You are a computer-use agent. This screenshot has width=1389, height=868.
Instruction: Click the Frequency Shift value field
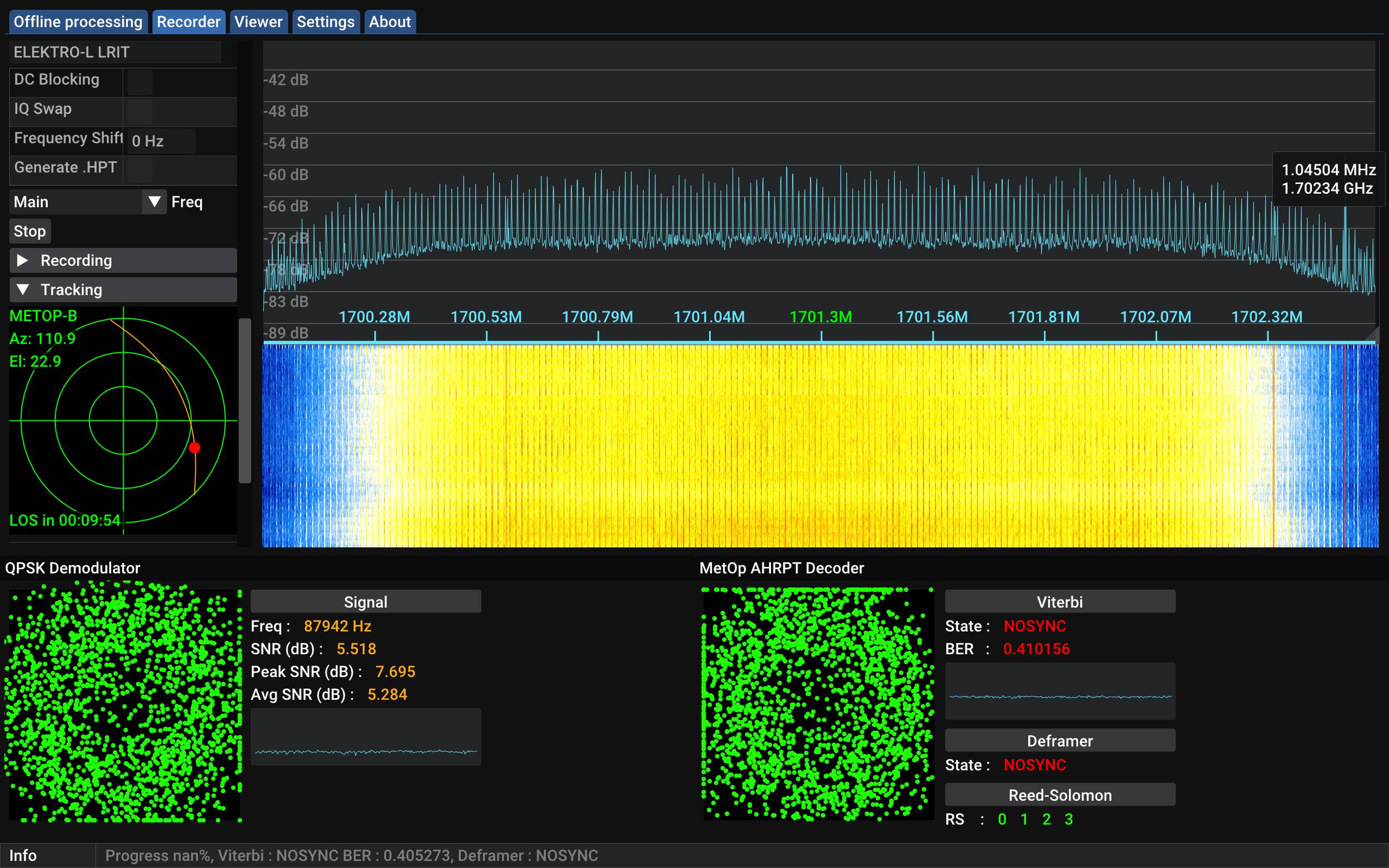click(161, 141)
